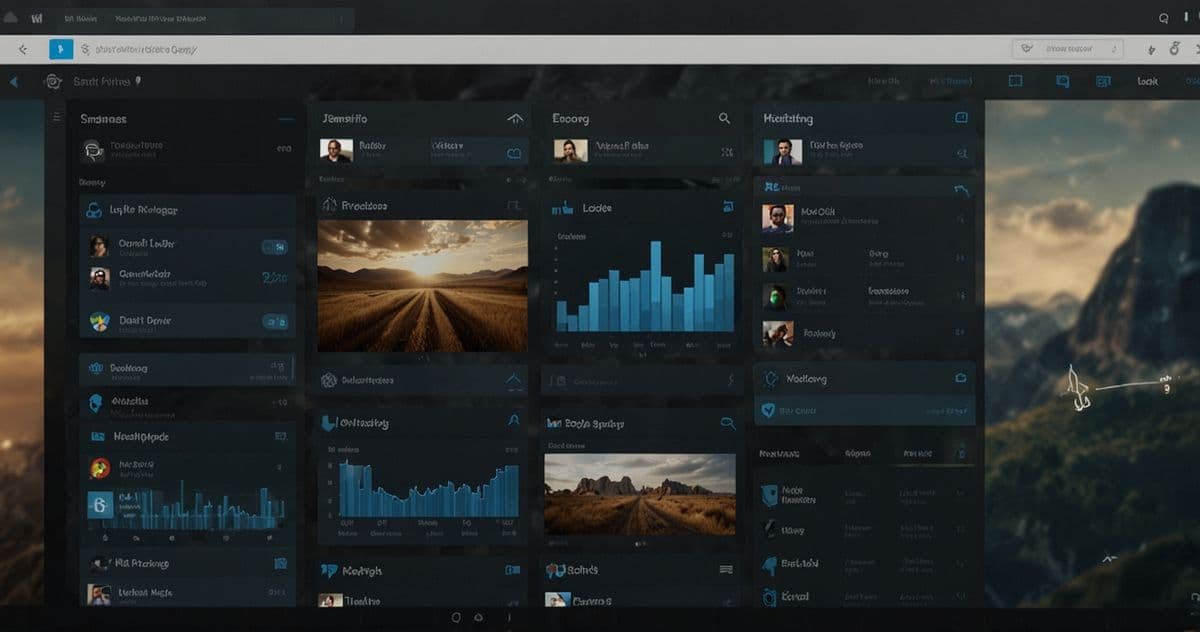Screen dimensions: 1200x632
Task: Click the hamburger icon left of the first panel
Action: click(56, 117)
